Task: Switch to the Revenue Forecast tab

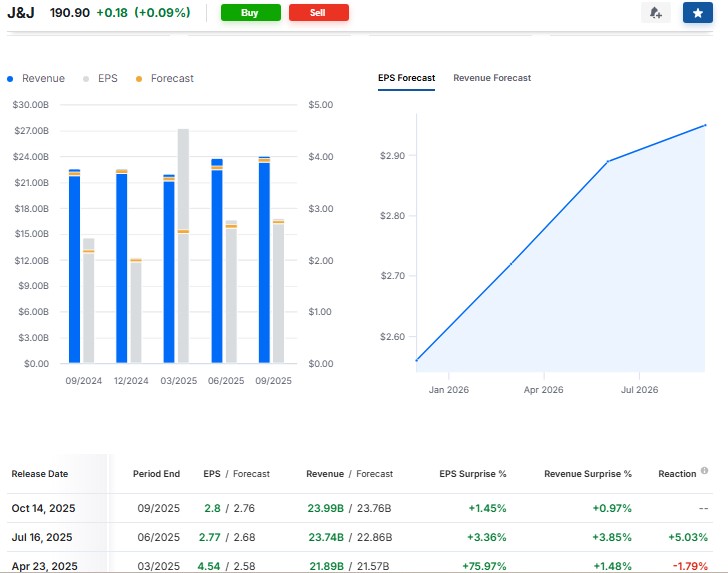Action: [x=492, y=78]
